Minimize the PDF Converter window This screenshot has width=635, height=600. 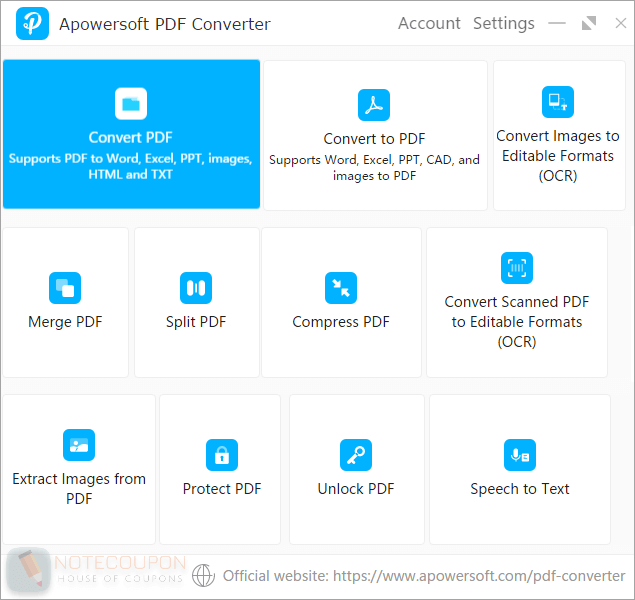pyautogui.click(x=557, y=23)
